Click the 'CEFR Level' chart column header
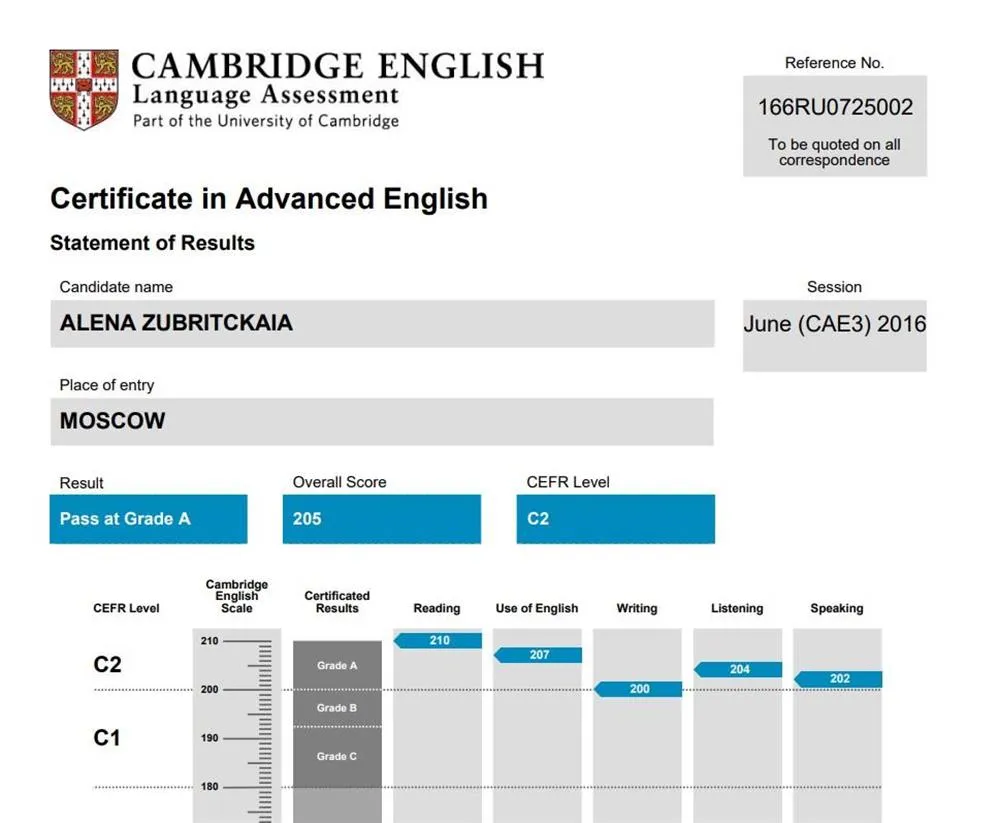The width and height of the screenshot is (999, 823). (x=126, y=608)
